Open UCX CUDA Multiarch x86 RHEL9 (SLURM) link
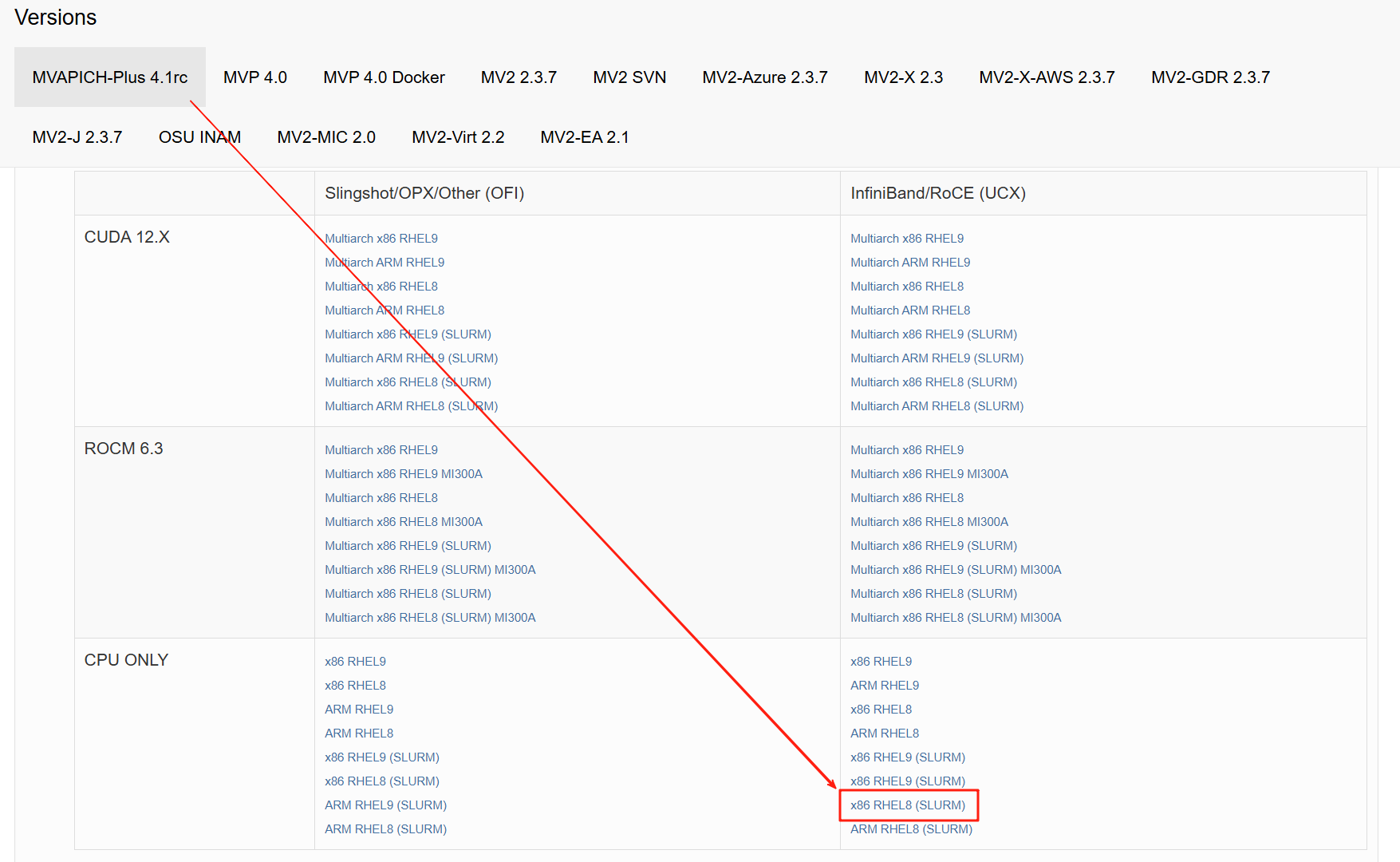This screenshot has height=862, width=1400. [933, 334]
